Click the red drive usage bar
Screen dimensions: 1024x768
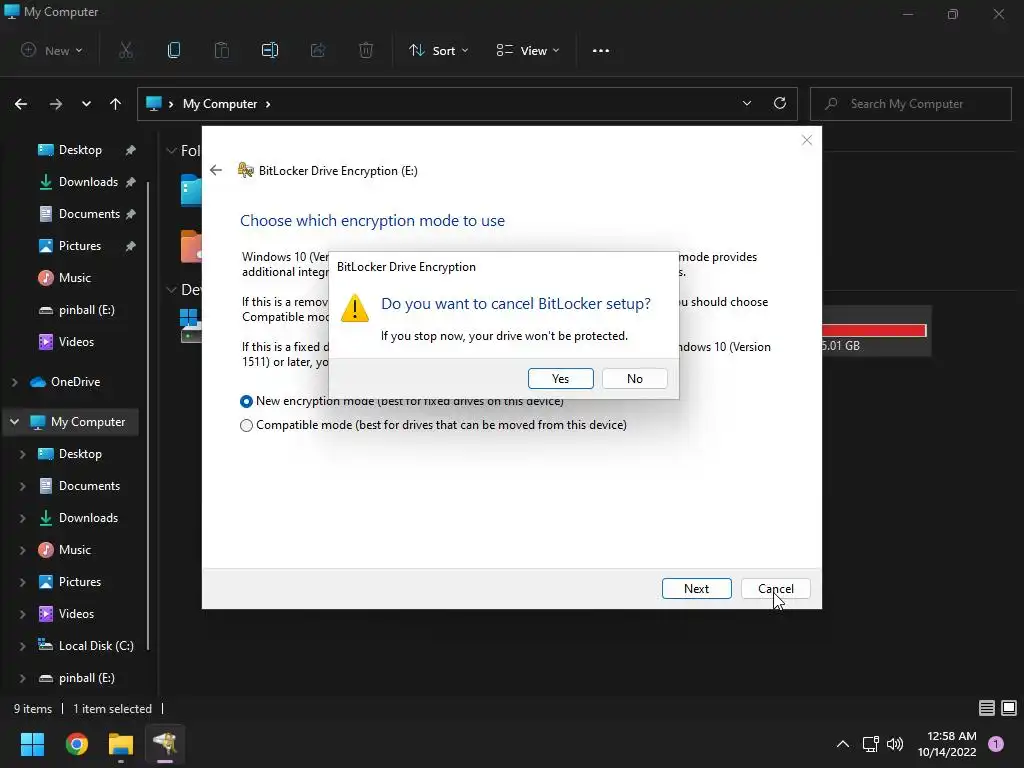click(x=874, y=330)
